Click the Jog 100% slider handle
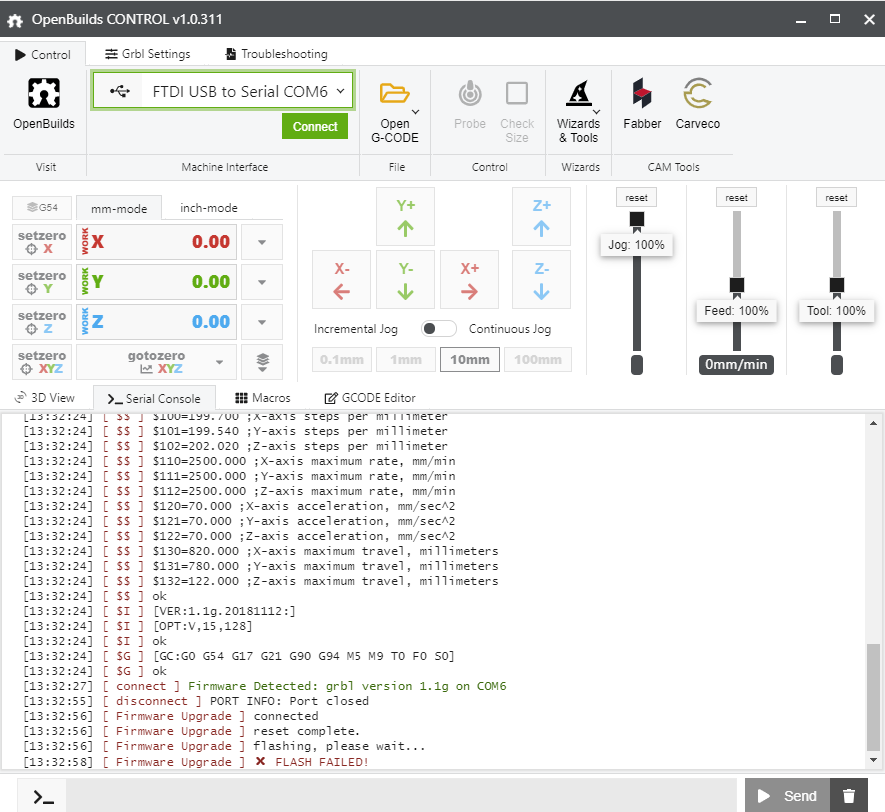 [x=637, y=219]
